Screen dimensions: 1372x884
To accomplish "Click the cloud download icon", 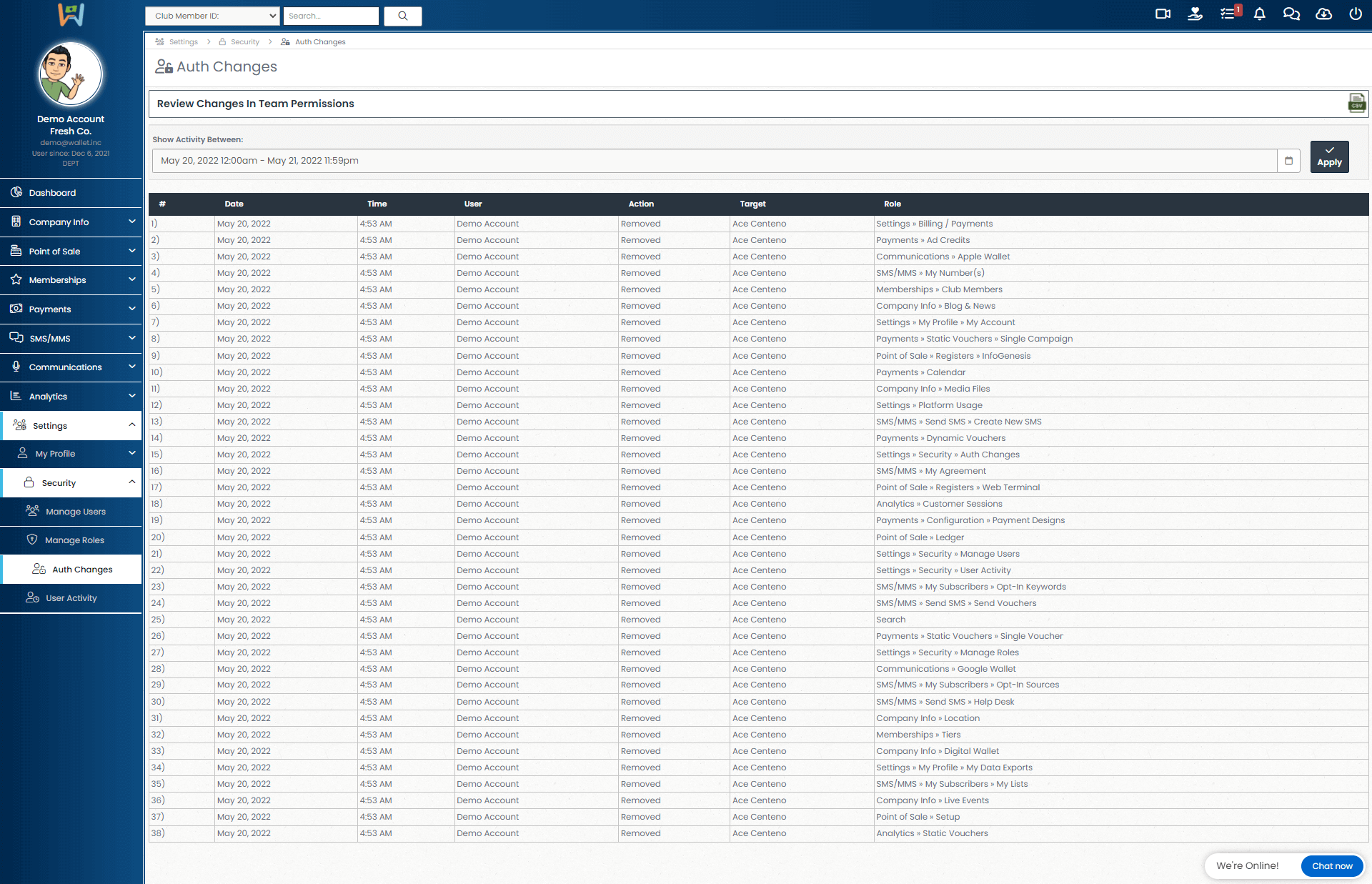I will coord(1323,14).
